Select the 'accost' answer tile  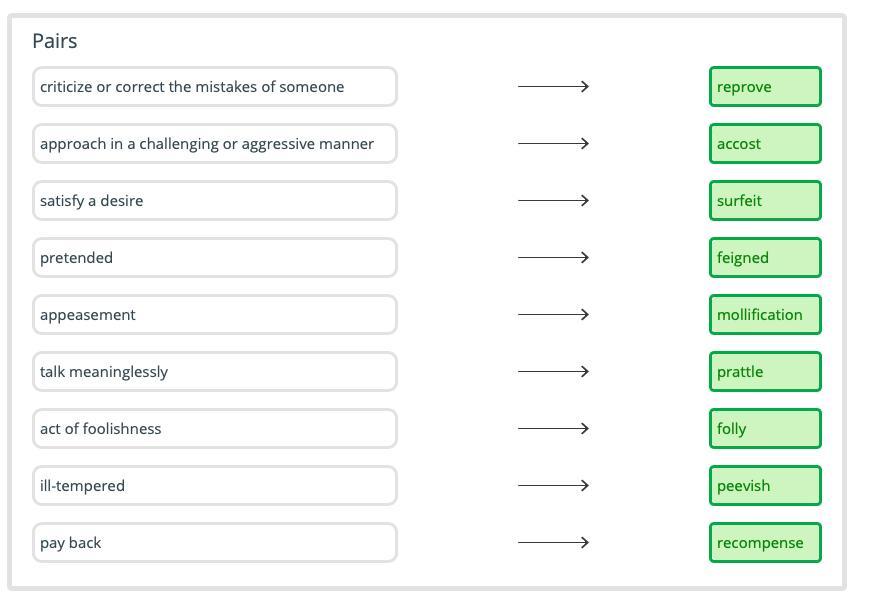point(765,144)
